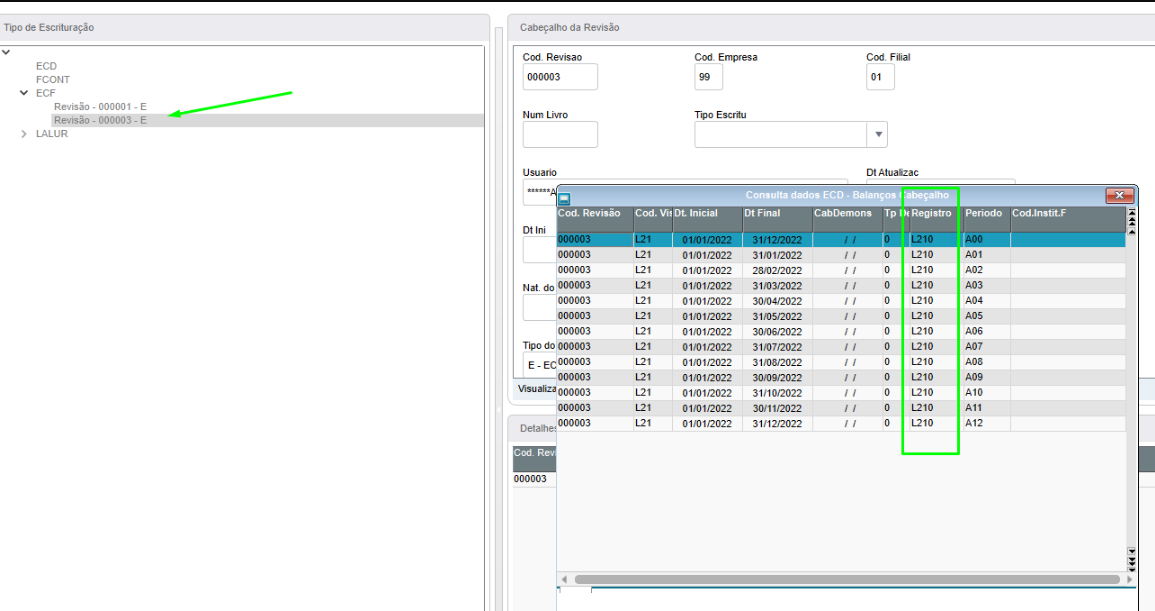Viewport: 1155px width, 611px height.
Task: Collapse the root tree chevron
Action: click(x=6, y=52)
